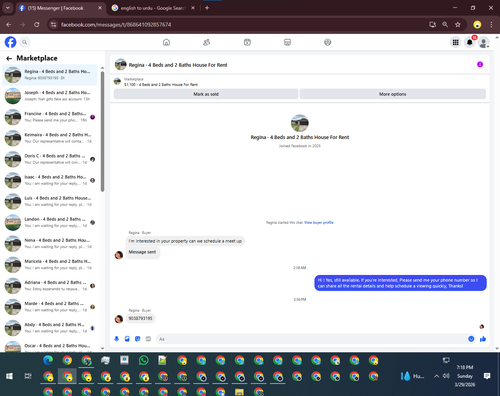This screenshot has width=500, height=396.
Task: Open the Nena conversation in the list
Action: point(50,243)
